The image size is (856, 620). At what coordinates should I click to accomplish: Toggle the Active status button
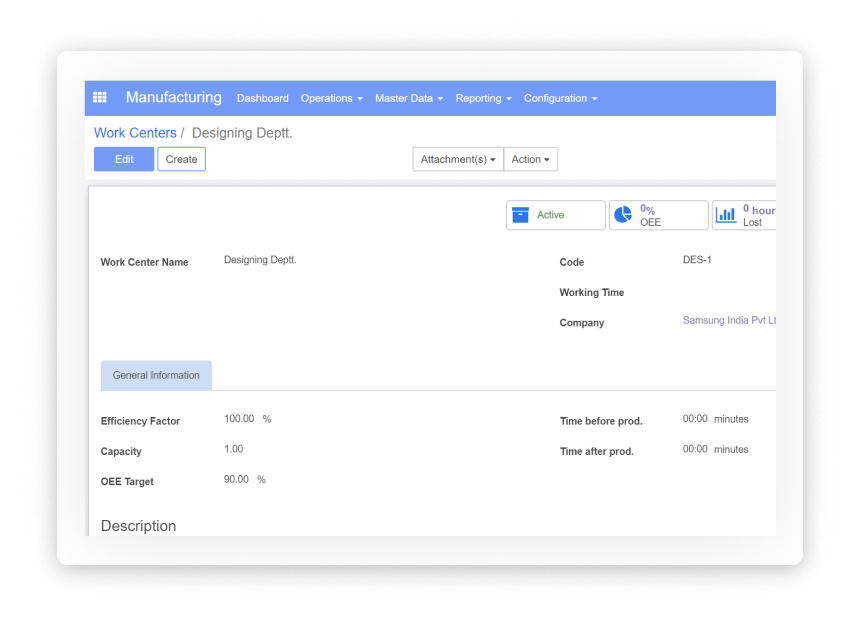(556, 215)
